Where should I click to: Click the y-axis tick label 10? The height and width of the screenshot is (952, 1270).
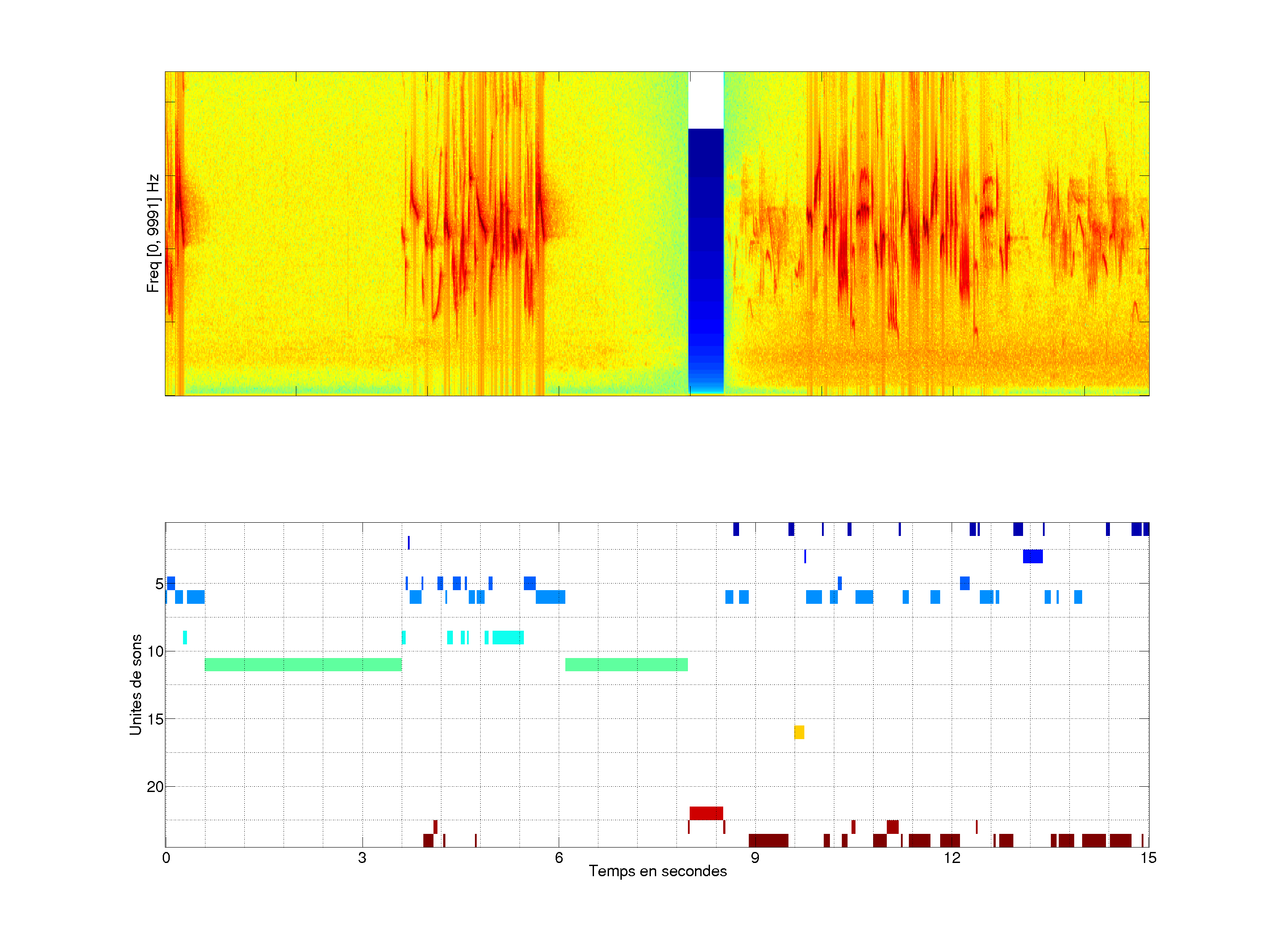(x=155, y=651)
